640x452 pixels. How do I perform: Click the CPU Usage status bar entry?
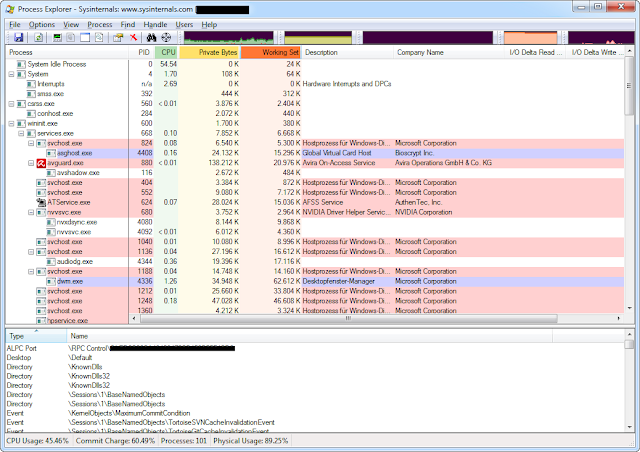38,441
